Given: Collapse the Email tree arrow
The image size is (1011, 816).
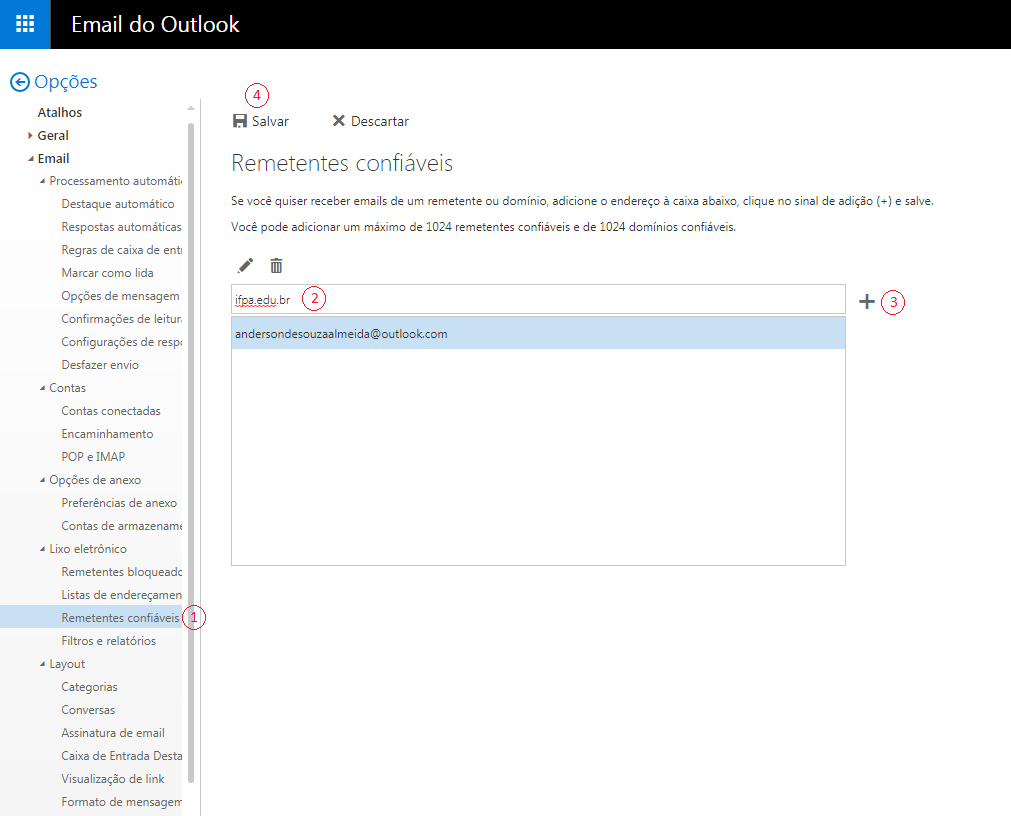Looking at the screenshot, I should (x=30, y=159).
